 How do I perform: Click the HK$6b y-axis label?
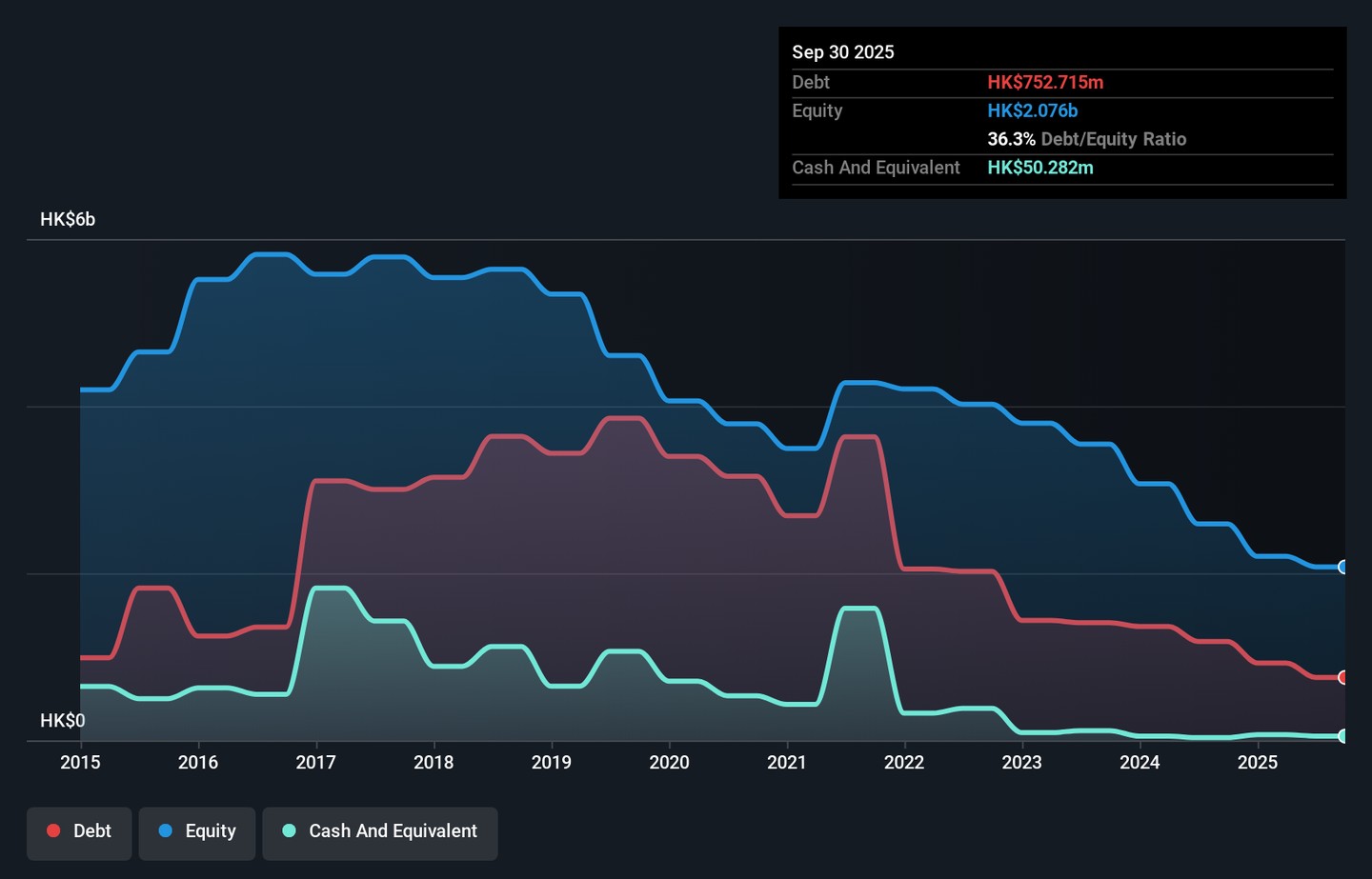pyautogui.click(x=68, y=219)
